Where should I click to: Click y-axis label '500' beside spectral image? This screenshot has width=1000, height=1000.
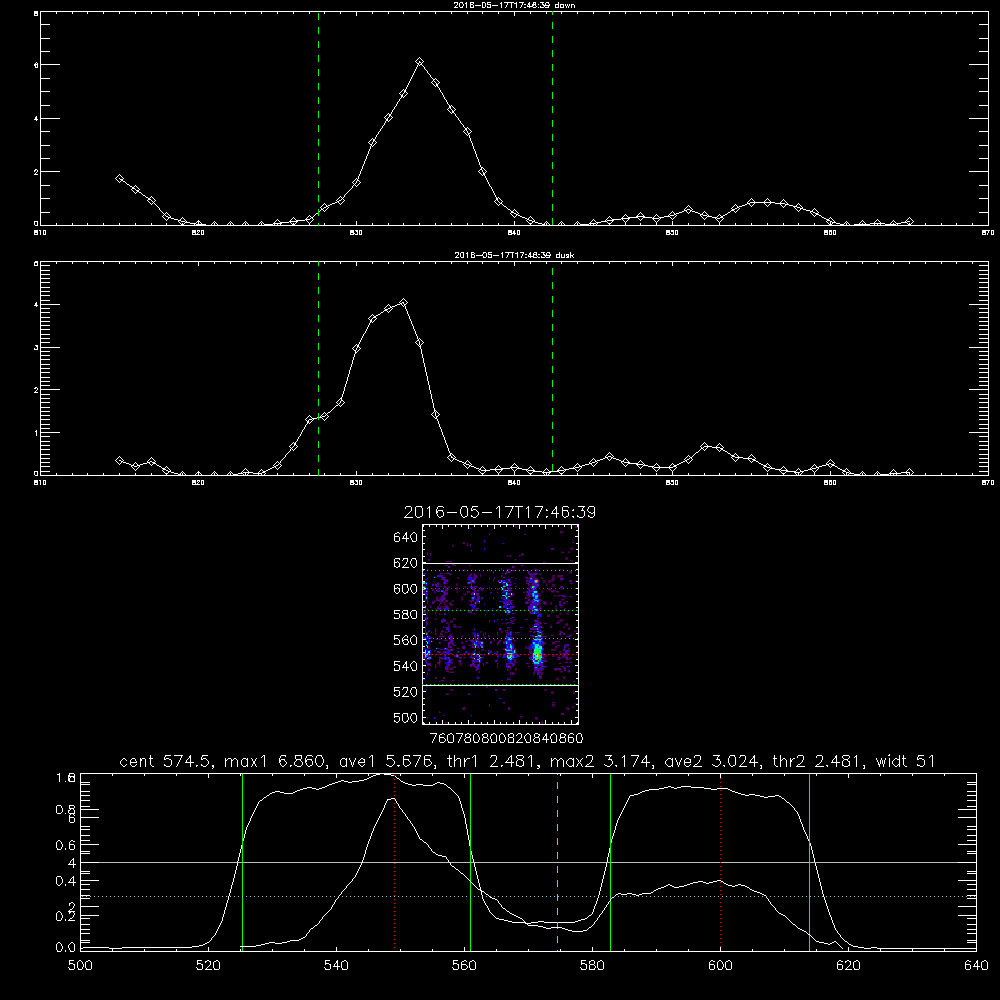405,717
